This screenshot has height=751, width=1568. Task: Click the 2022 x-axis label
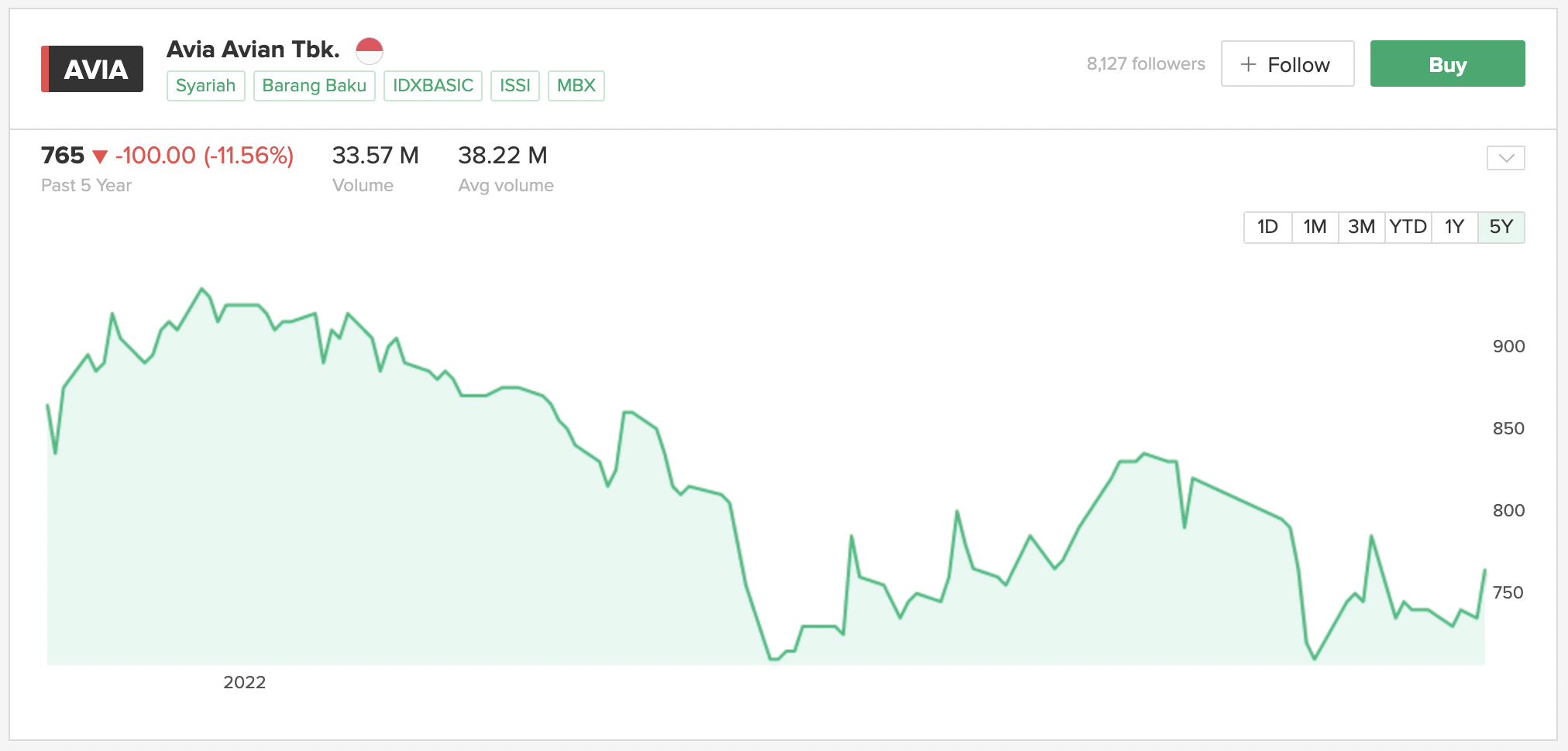(245, 682)
